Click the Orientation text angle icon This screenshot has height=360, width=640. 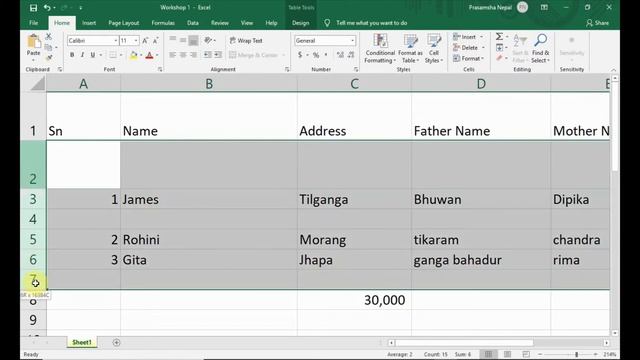208,40
